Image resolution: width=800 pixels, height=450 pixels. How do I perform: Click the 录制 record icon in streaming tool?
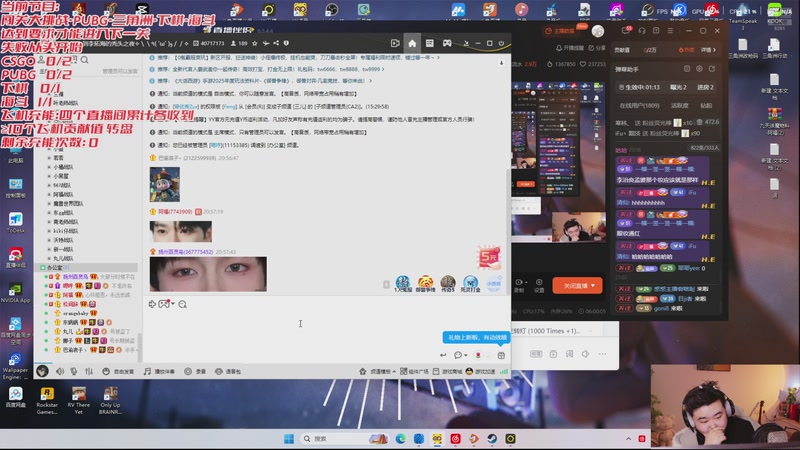click(x=519, y=285)
